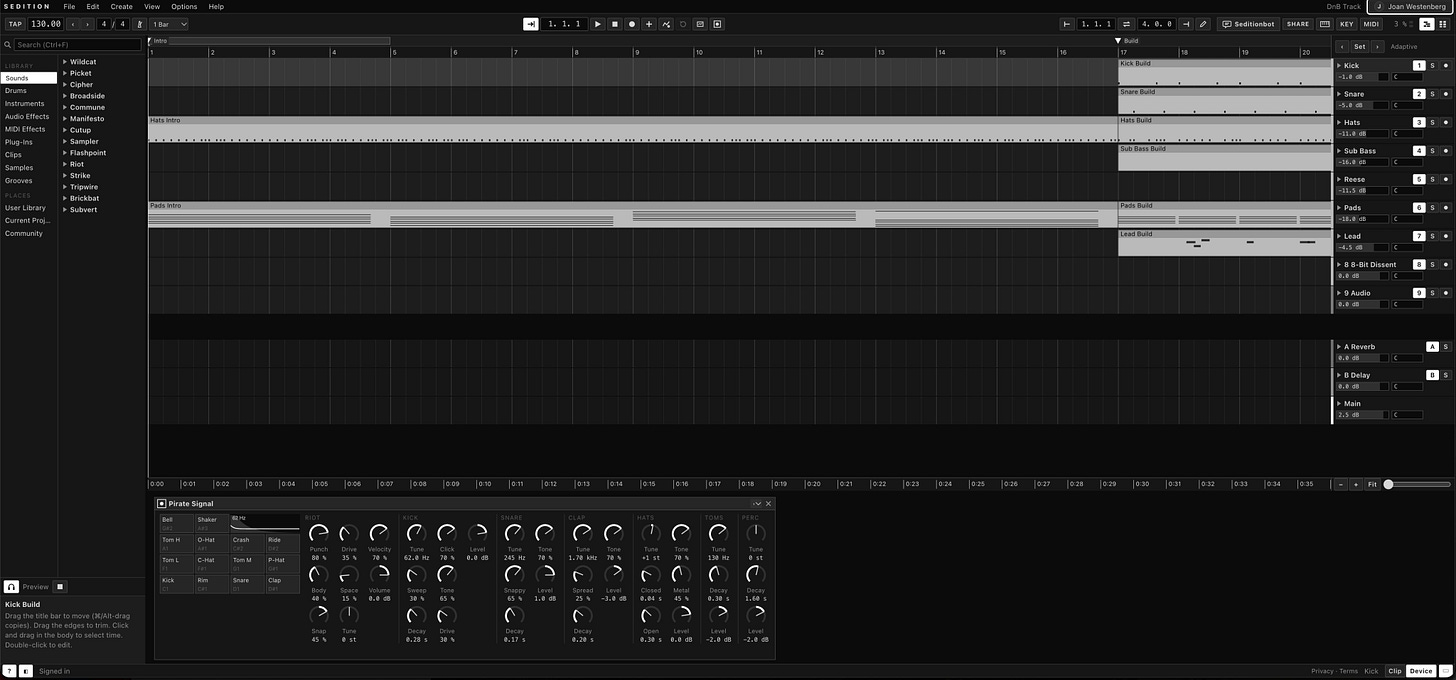
Task: Click the Punch knob in Riot section
Action: click(x=319, y=533)
